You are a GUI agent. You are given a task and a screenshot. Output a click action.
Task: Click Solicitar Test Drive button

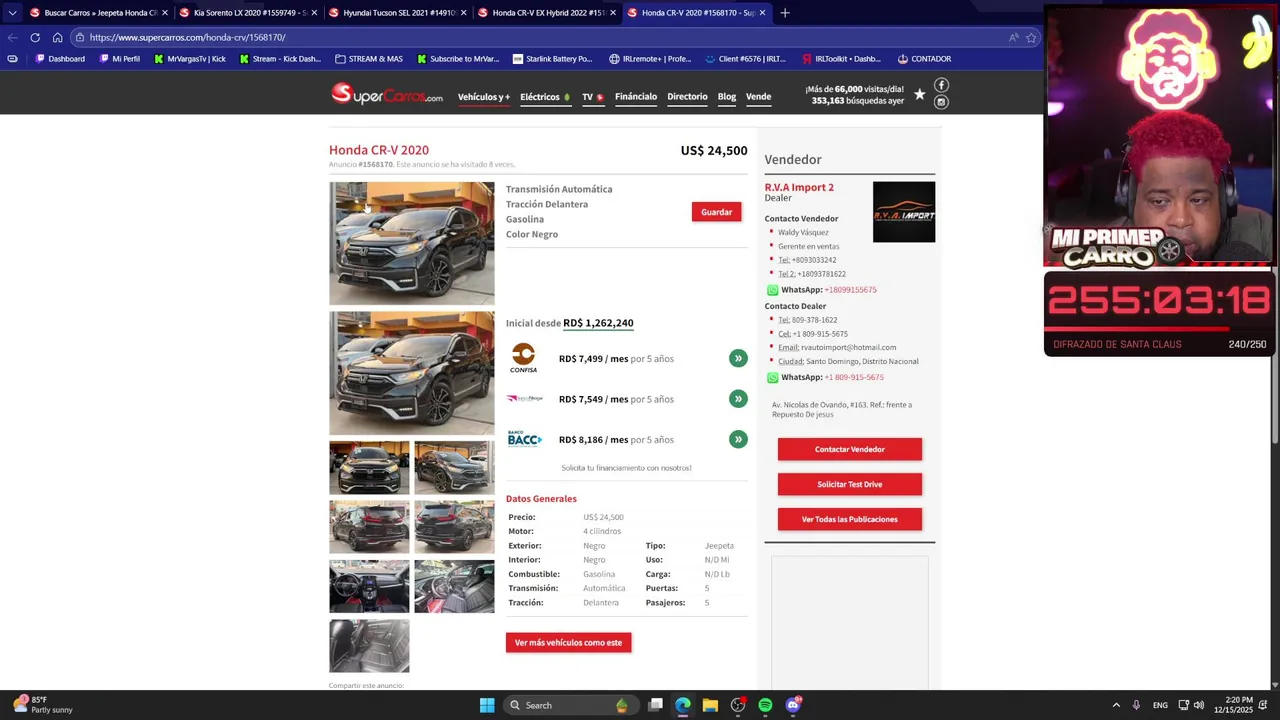tap(850, 484)
